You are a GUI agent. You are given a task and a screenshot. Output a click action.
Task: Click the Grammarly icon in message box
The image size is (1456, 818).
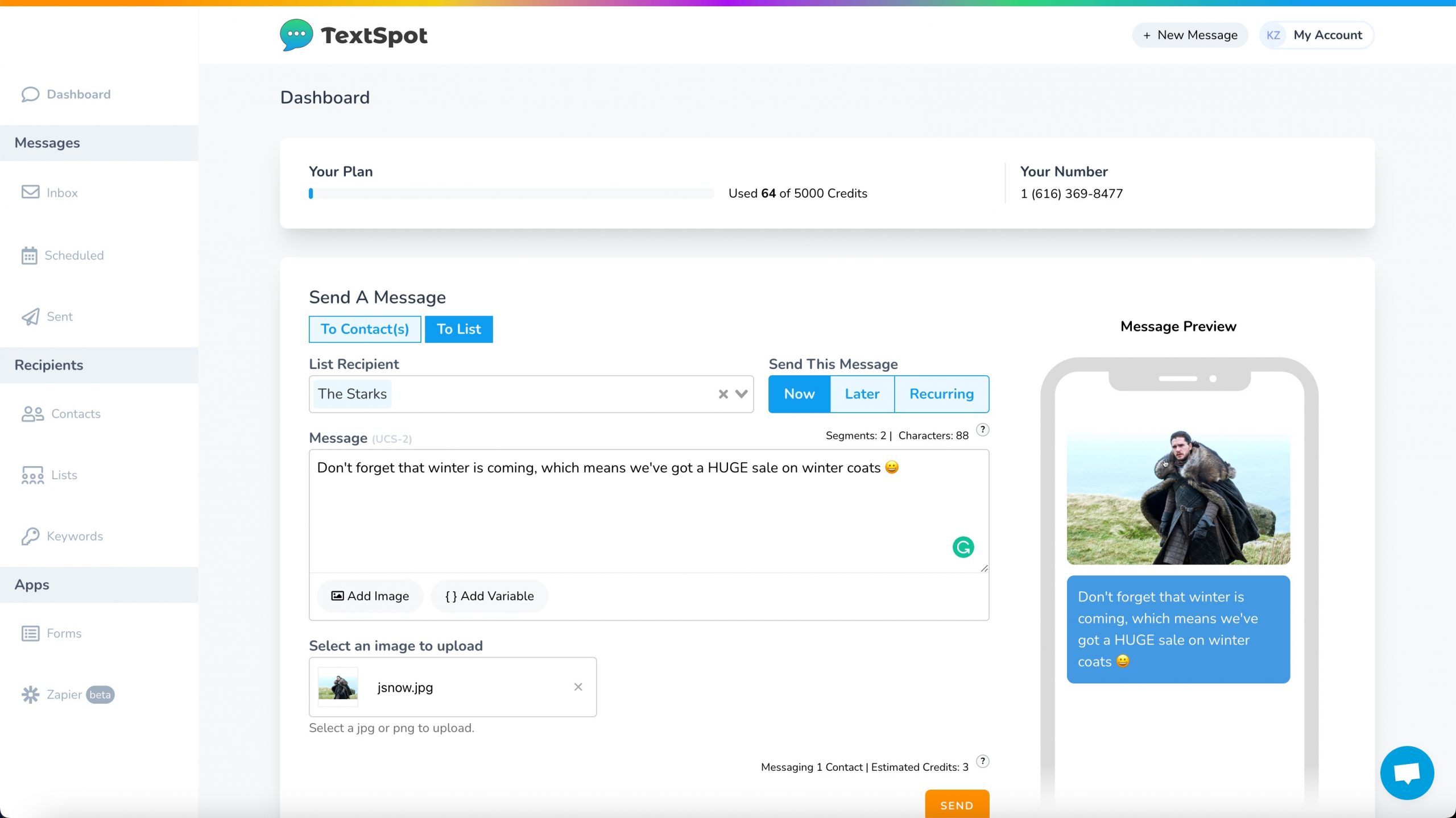click(963, 547)
